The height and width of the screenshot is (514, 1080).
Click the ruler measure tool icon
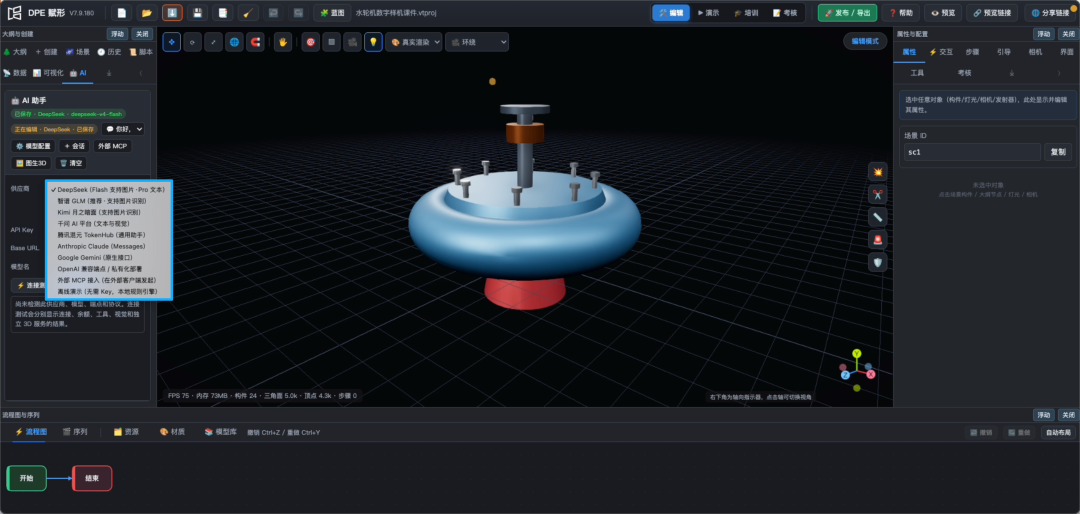(x=878, y=217)
